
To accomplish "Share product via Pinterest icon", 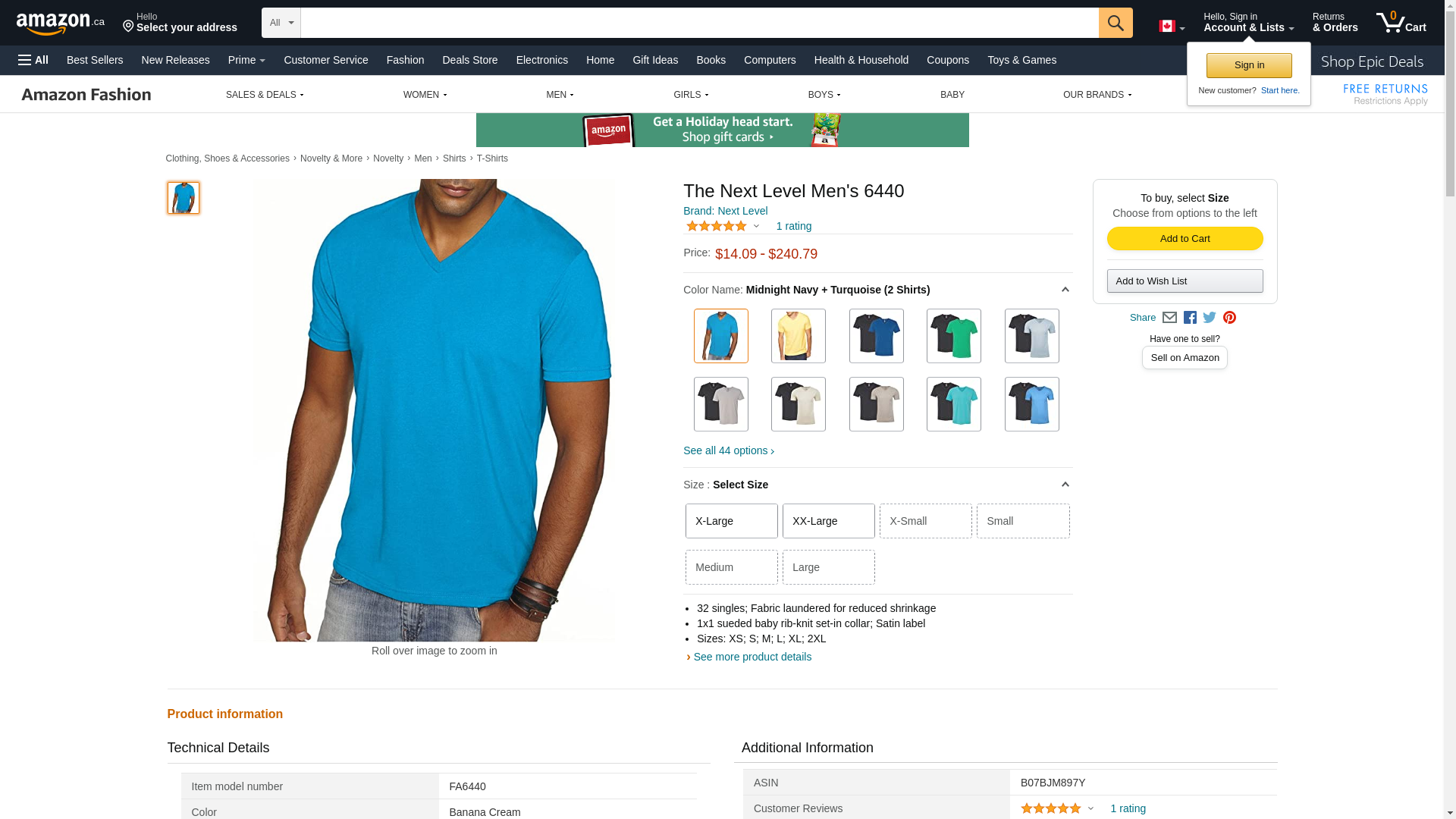I will click(x=1229, y=318).
